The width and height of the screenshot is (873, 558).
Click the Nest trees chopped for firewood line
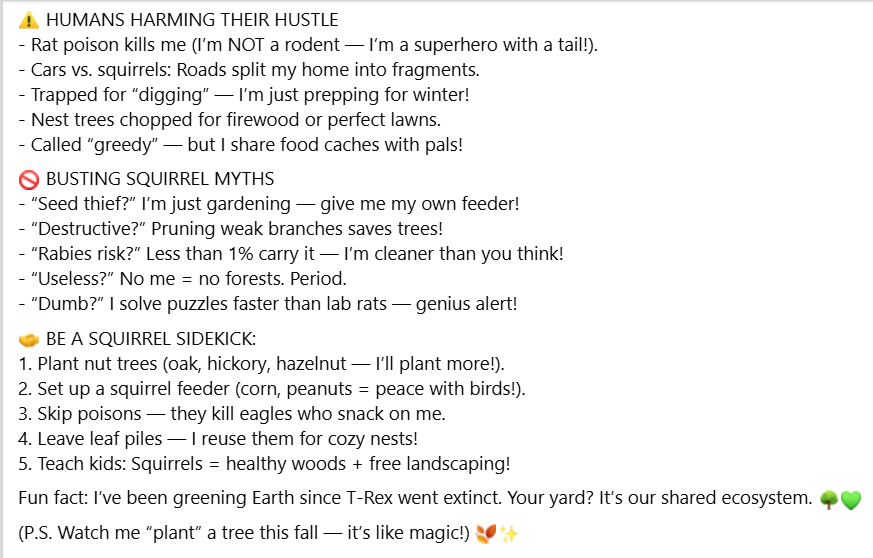click(229, 120)
